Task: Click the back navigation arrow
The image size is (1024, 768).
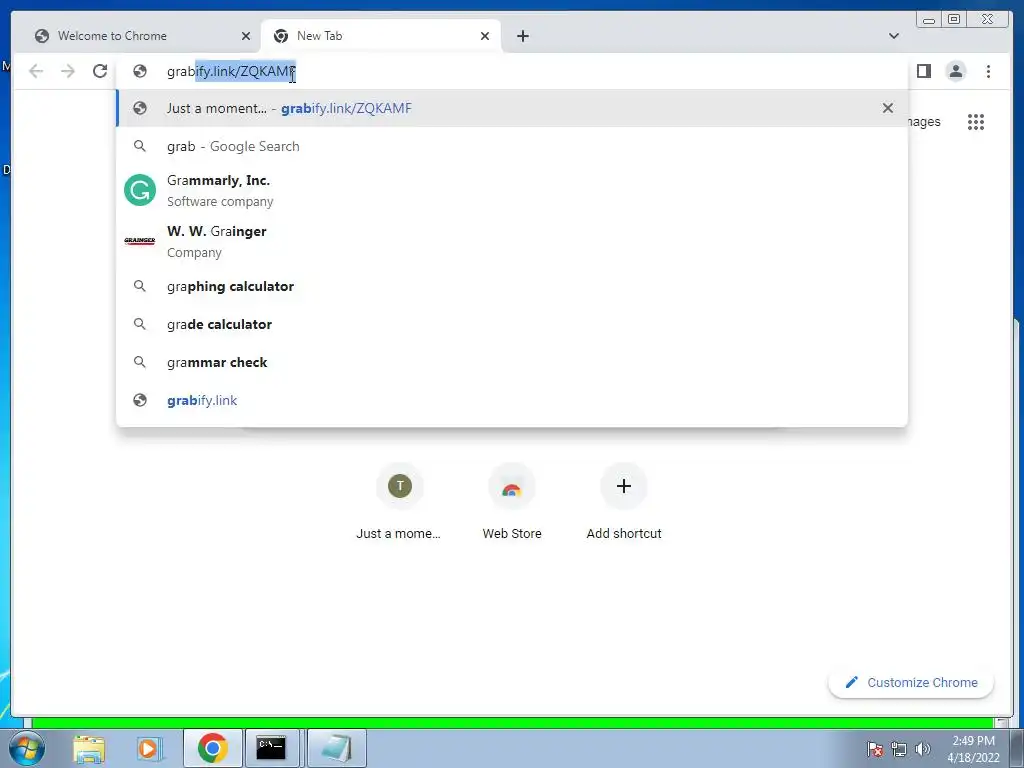Action: pyautogui.click(x=36, y=71)
